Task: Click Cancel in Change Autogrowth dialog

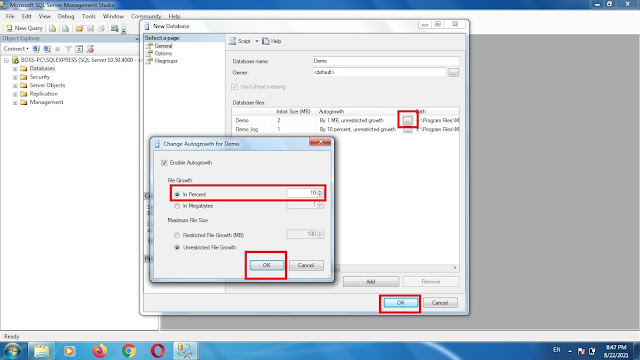Action: (x=306, y=265)
